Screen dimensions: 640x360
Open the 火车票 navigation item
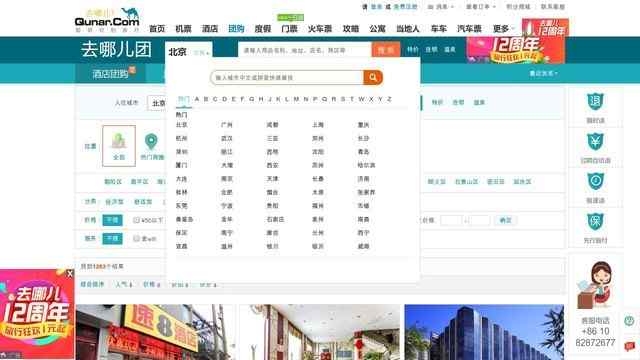click(x=320, y=29)
